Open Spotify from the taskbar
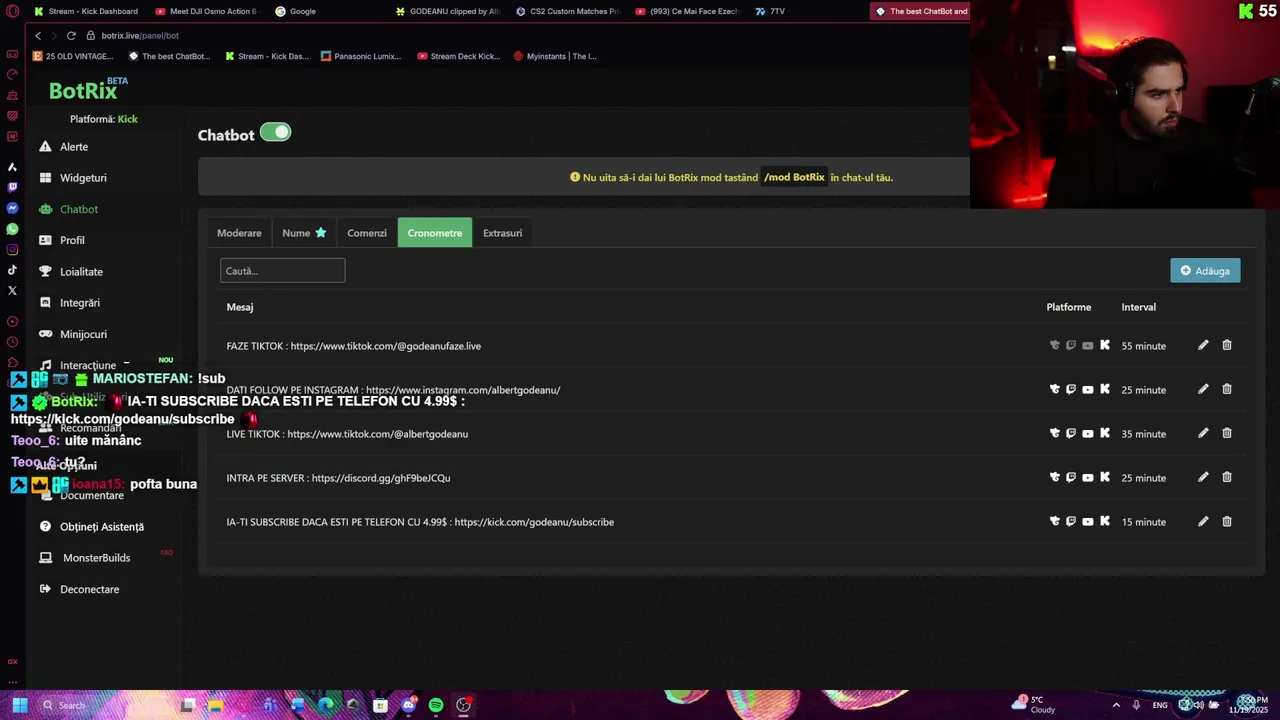The height and width of the screenshot is (720, 1280). point(436,705)
